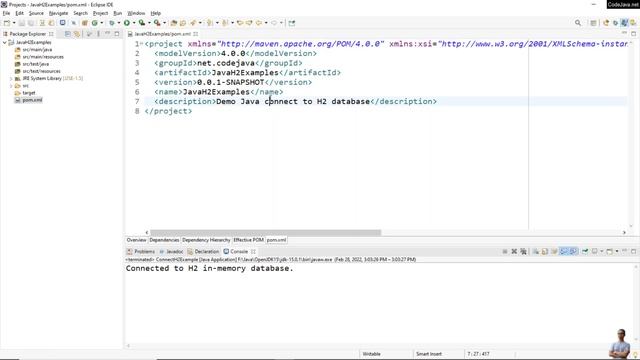Open the Search menu
Screen dimensions: 640x360
coord(80,13)
